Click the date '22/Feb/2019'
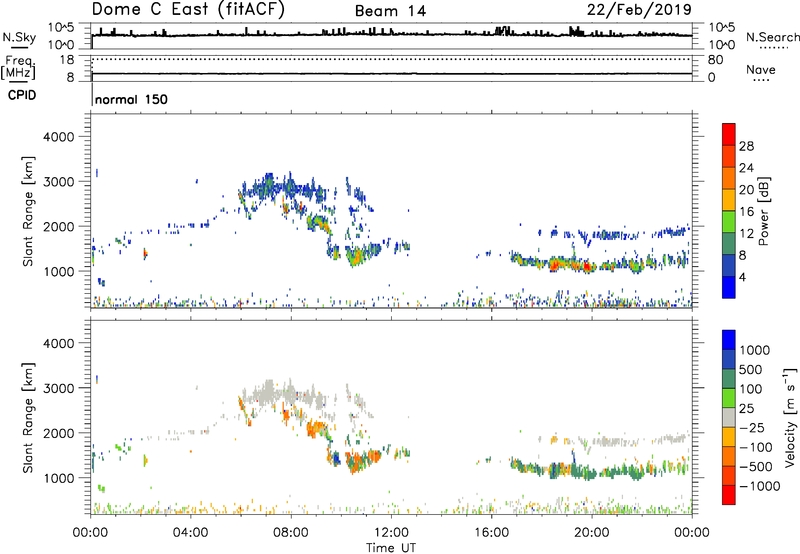 pos(639,10)
